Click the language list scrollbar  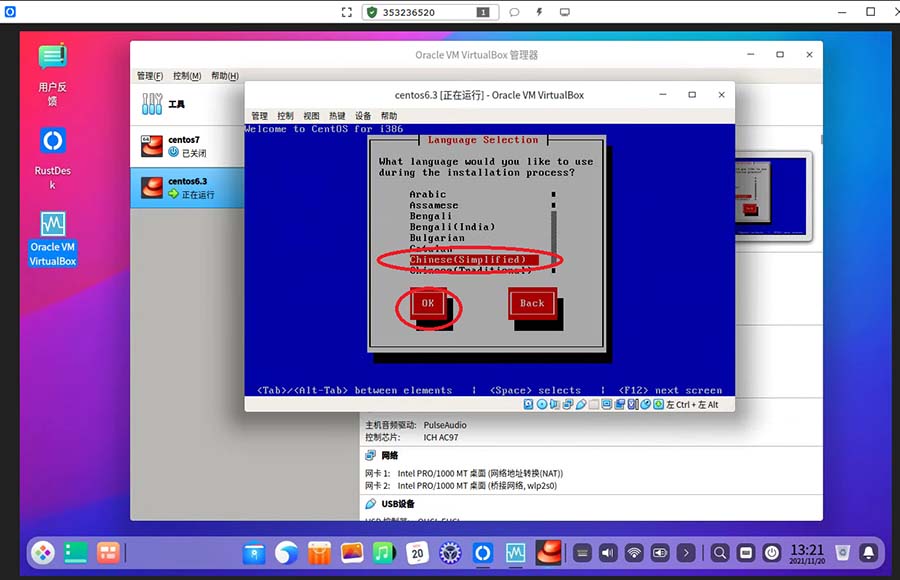(553, 233)
